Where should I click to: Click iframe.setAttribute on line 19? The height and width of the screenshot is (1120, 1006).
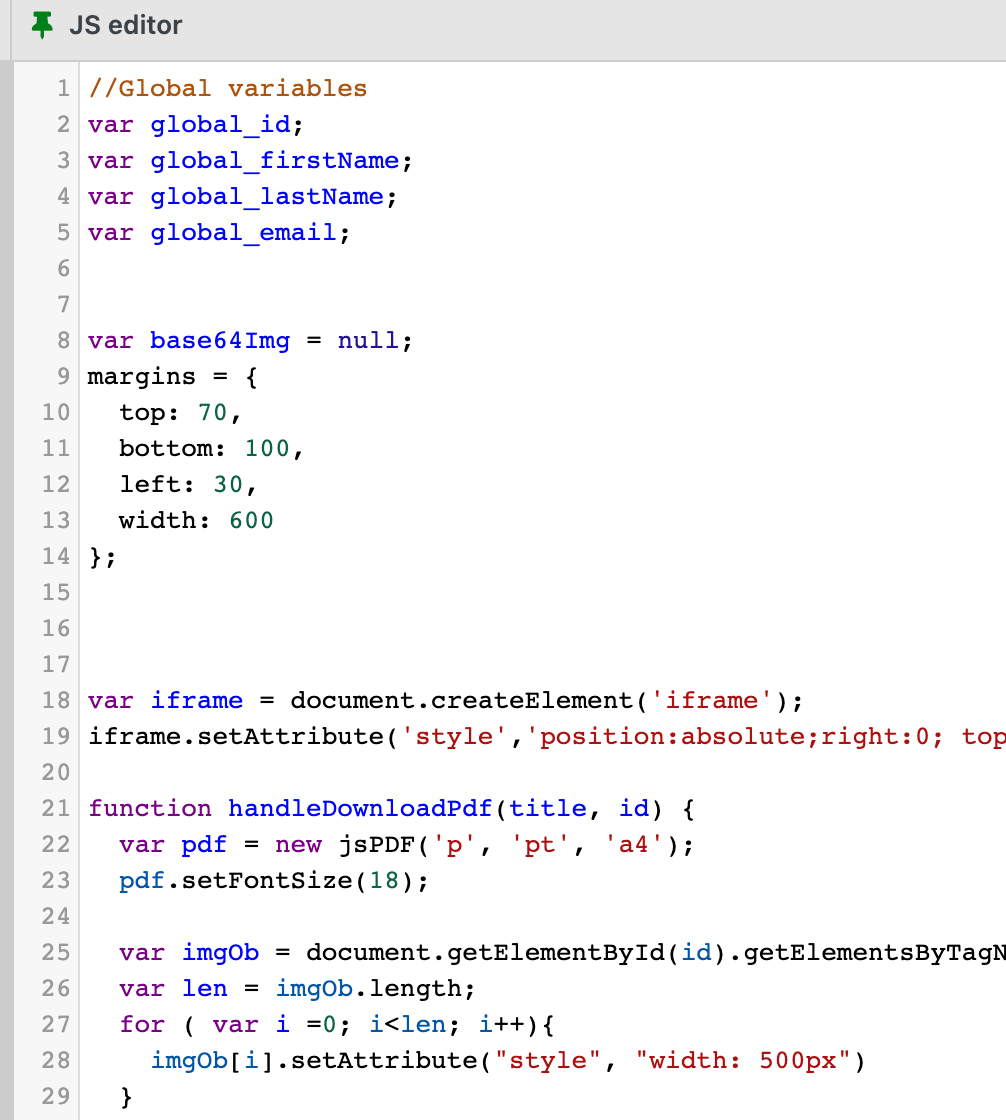[236, 736]
